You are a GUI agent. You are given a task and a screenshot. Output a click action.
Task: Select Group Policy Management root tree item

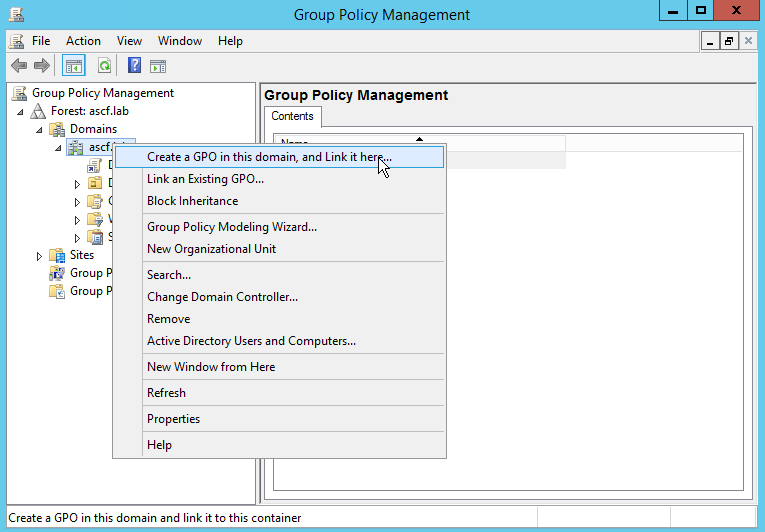pos(103,93)
